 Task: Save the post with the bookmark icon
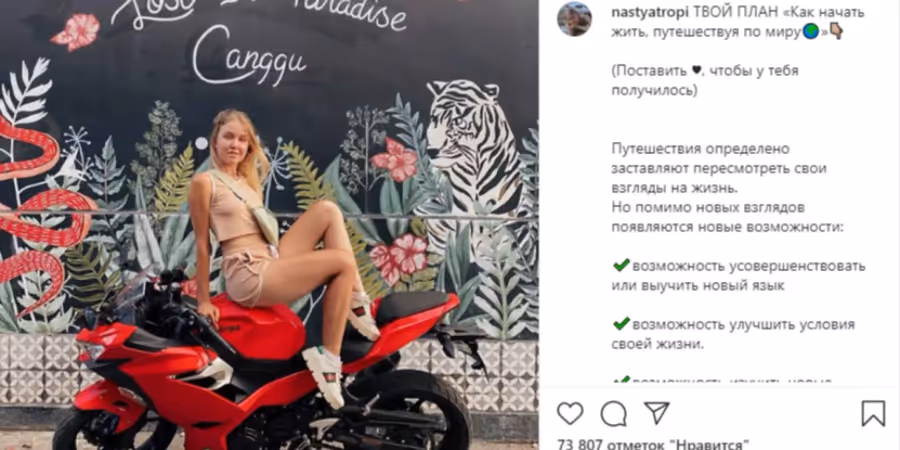873,413
